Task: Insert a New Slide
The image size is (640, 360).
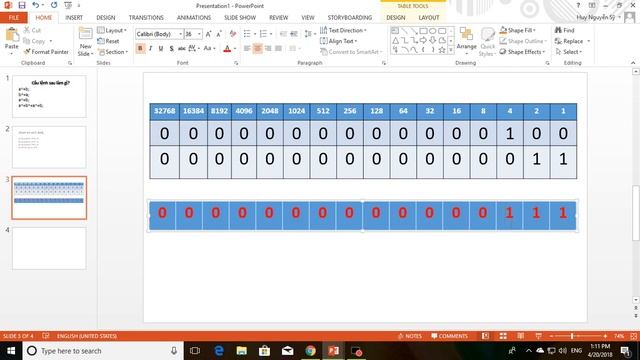Action: (85, 42)
